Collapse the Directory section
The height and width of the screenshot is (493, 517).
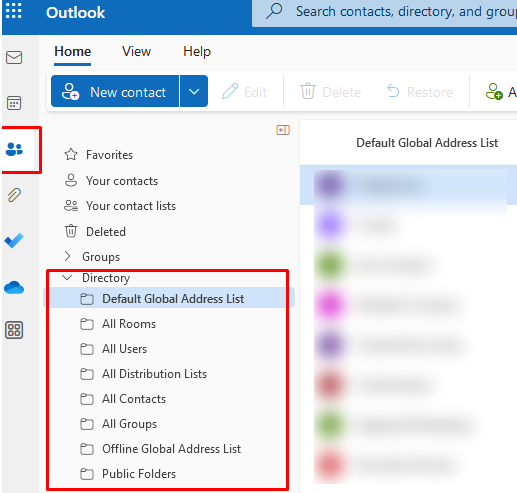click(x=67, y=277)
